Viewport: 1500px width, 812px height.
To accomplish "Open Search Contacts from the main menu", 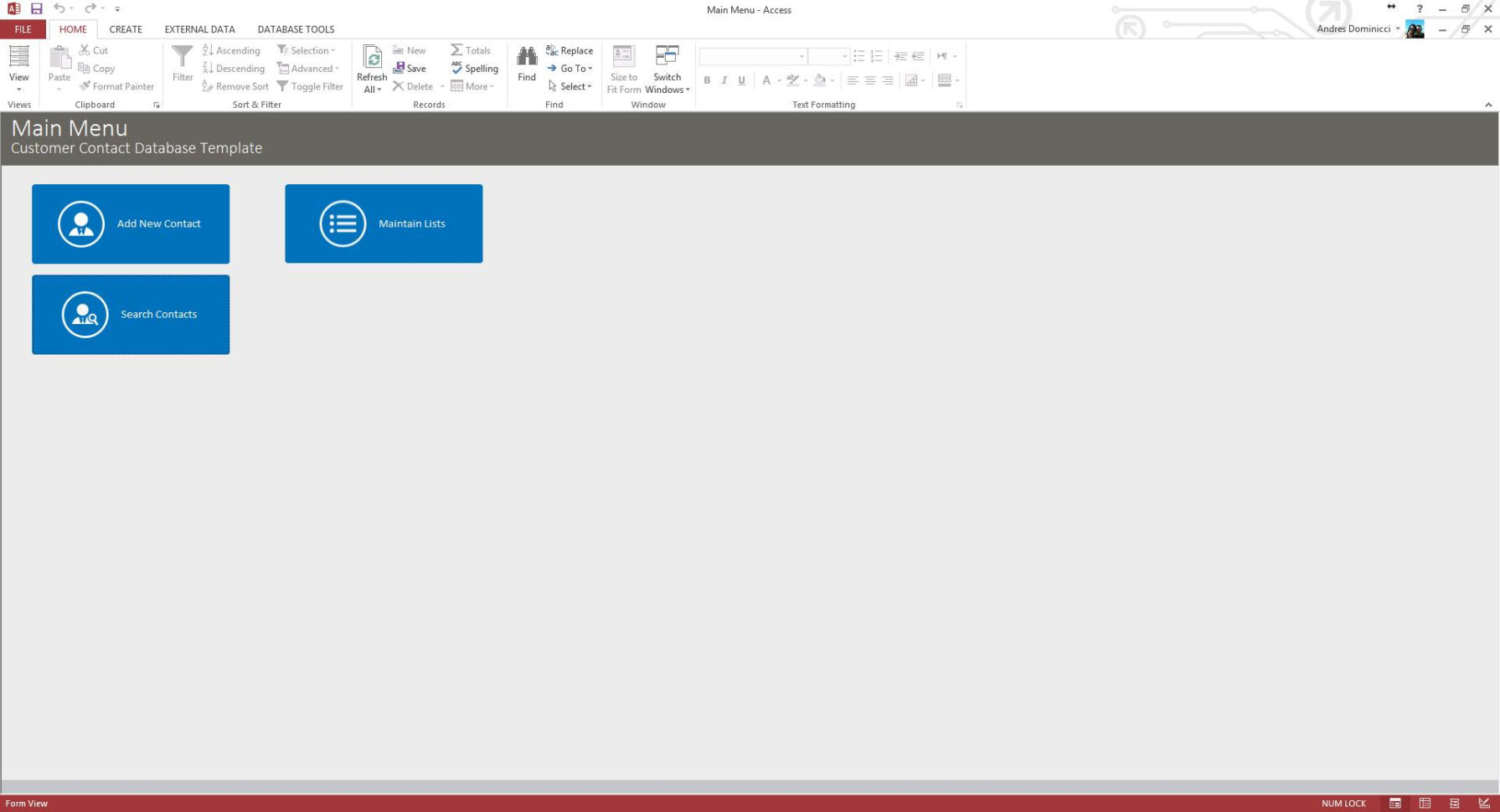I will (x=130, y=314).
